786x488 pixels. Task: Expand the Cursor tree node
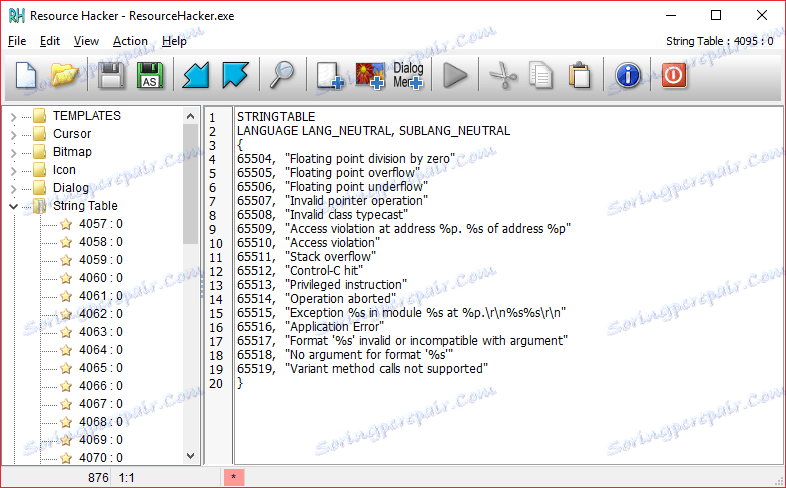[x=14, y=135]
